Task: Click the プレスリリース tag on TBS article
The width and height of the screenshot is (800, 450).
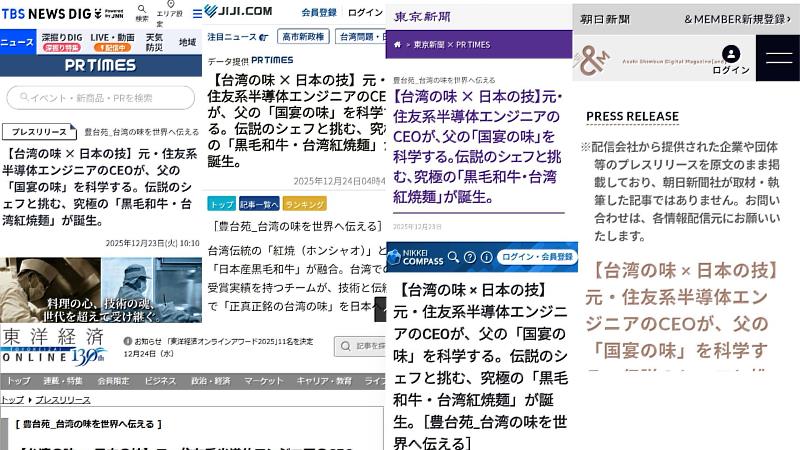Action: click(39, 132)
